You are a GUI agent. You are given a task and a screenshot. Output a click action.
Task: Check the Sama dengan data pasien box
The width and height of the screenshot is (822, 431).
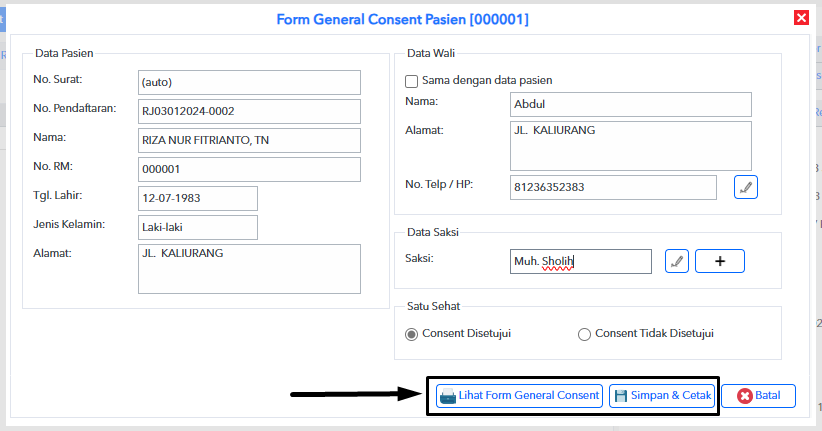pyautogui.click(x=412, y=81)
